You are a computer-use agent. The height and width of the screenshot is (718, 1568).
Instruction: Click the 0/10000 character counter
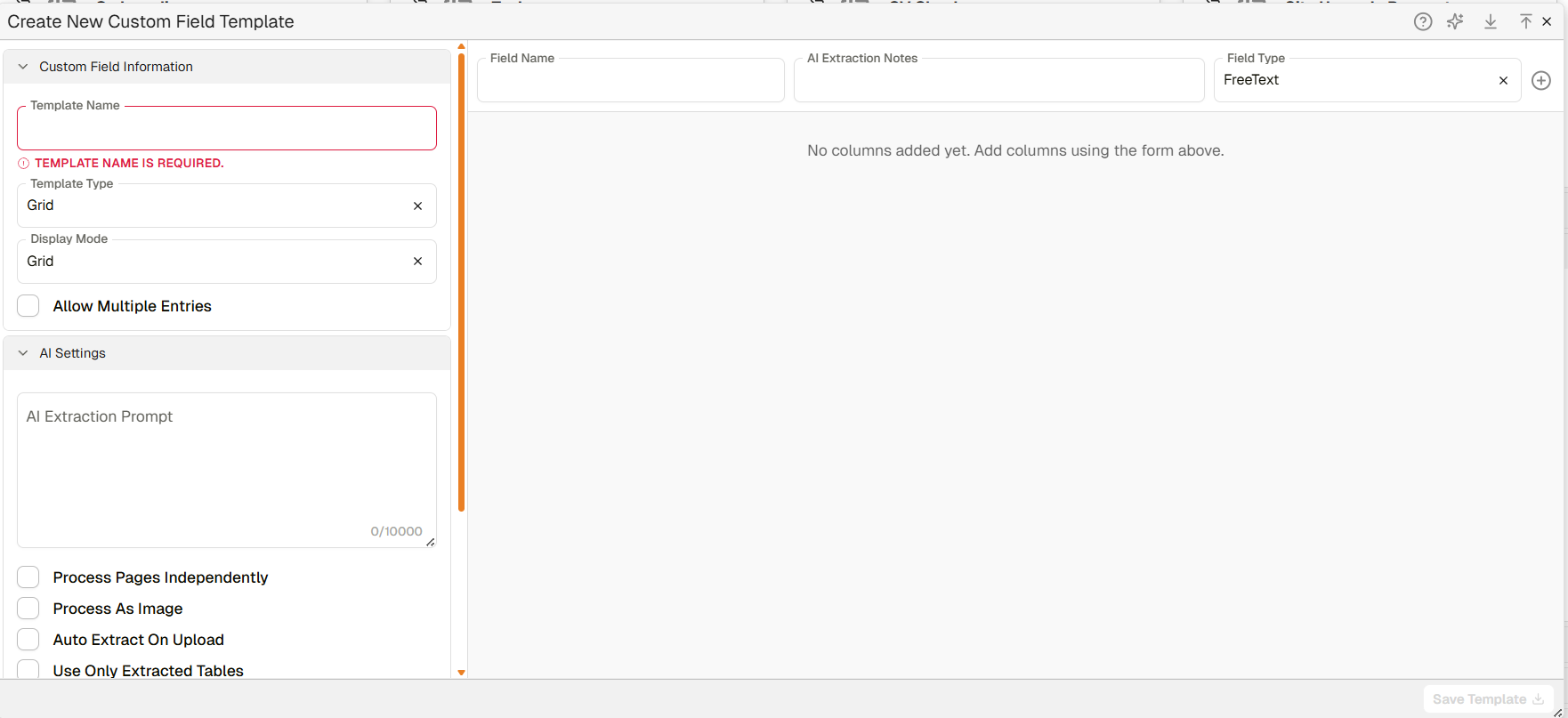(396, 532)
